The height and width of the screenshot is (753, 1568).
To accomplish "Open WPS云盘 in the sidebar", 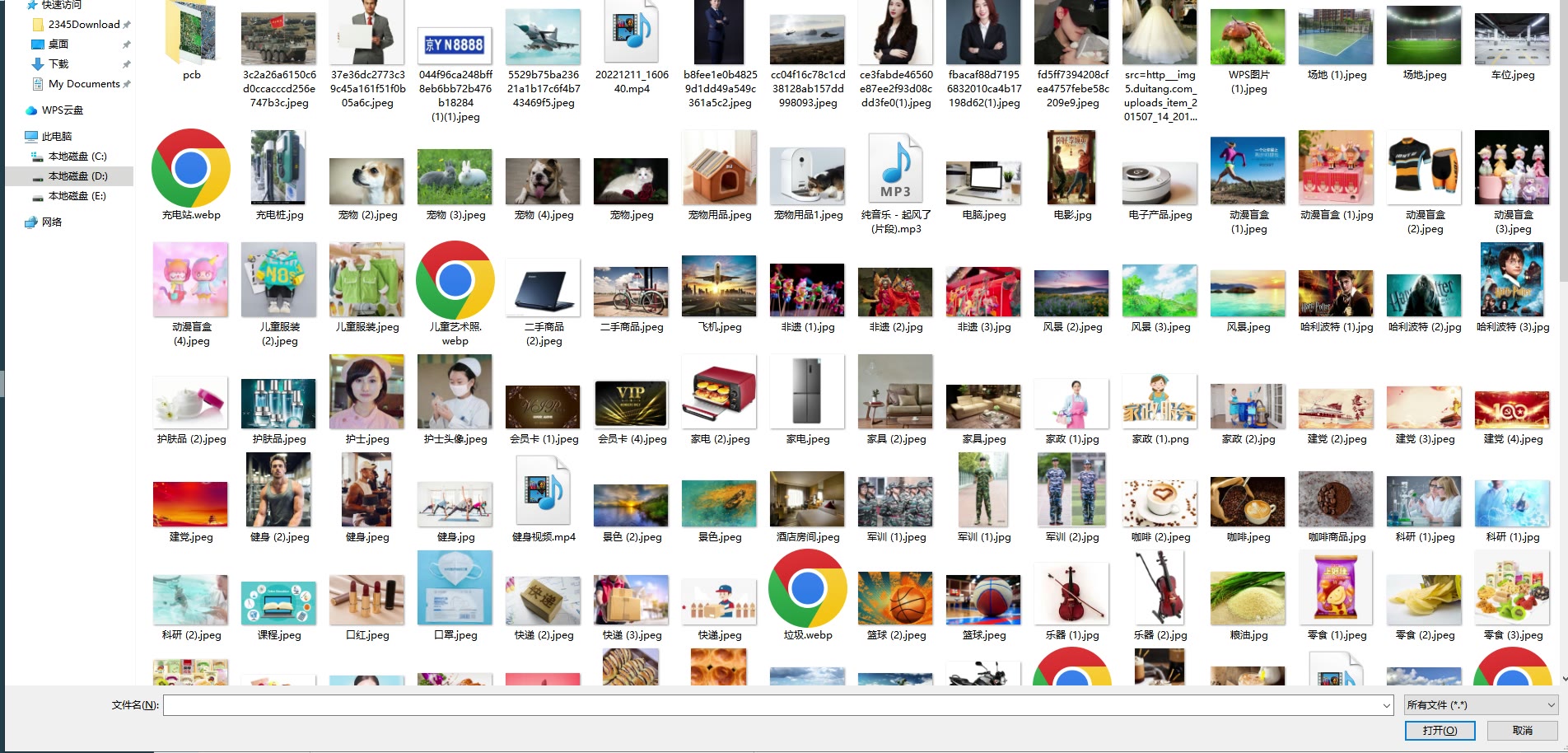I will [x=62, y=110].
